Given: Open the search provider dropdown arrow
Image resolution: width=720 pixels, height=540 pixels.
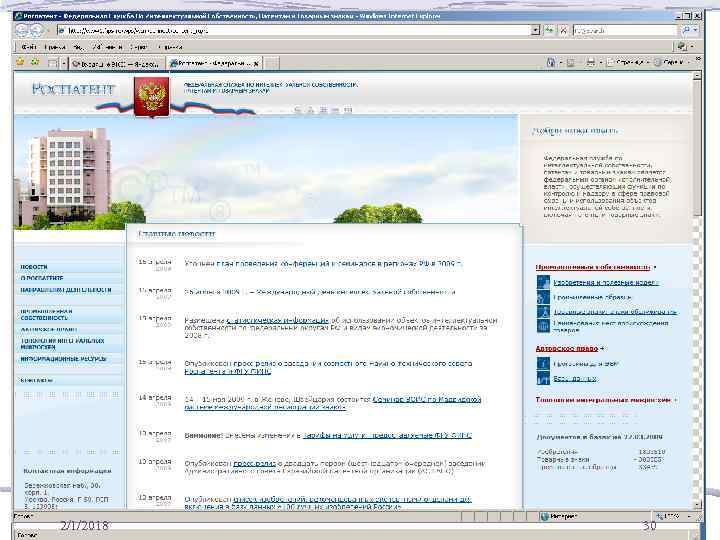Looking at the screenshot, I should tap(695, 30).
